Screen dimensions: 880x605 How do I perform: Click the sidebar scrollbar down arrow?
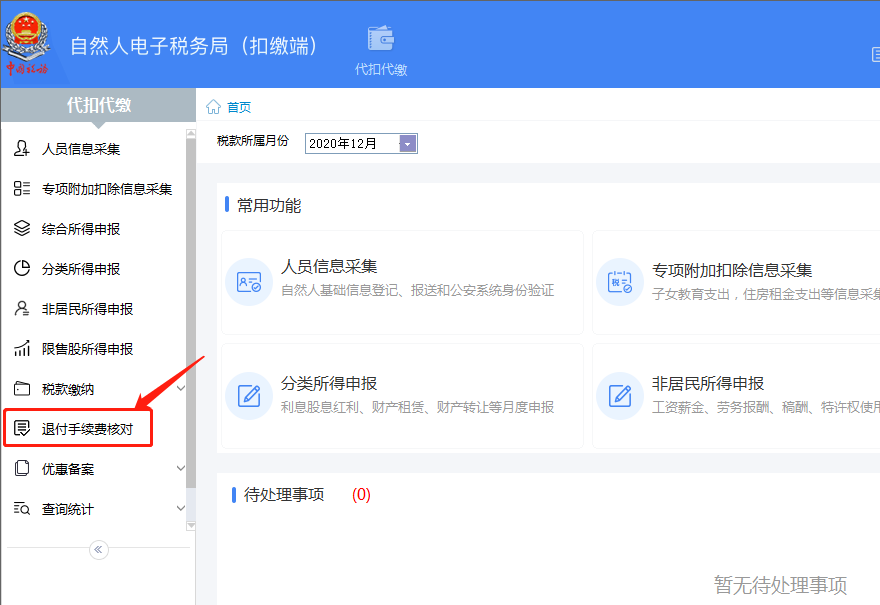point(191,526)
